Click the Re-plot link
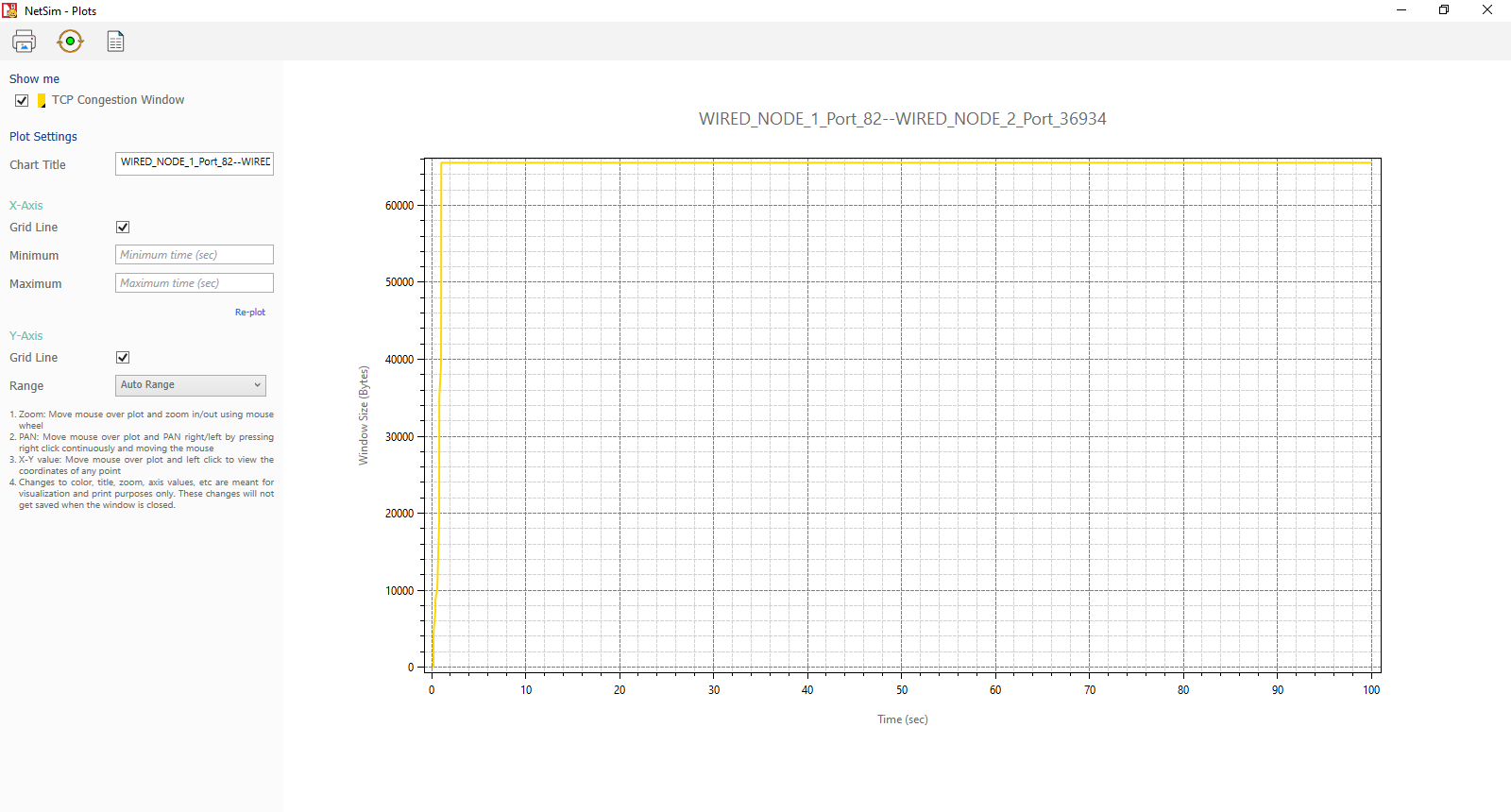This screenshot has height=812, width=1511. coord(250,313)
